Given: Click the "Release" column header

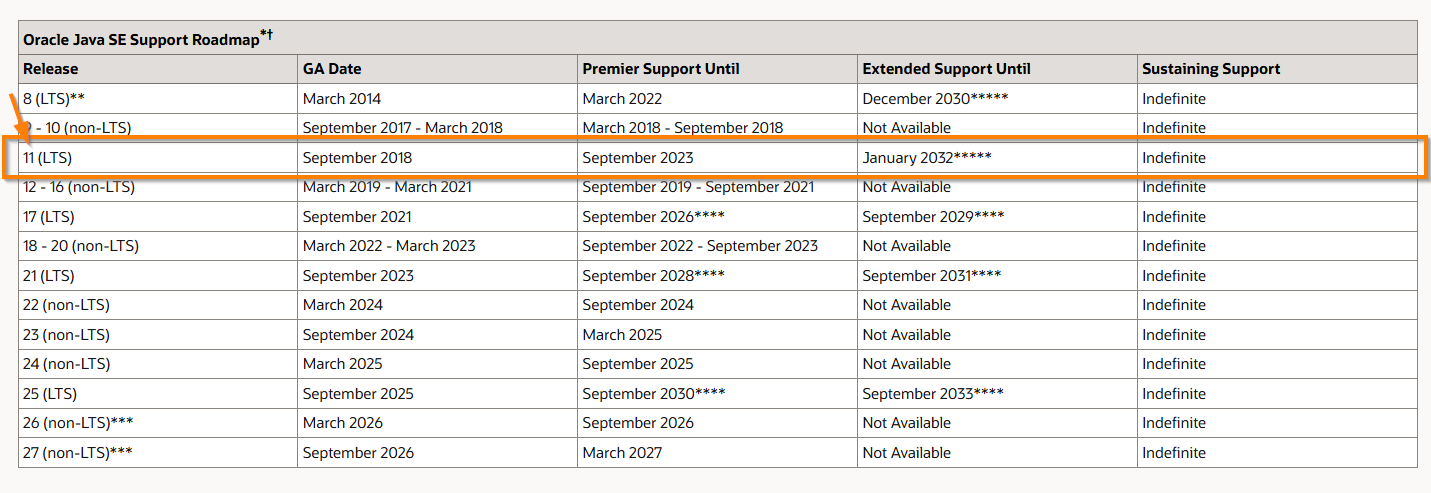Looking at the screenshot, I should 51,69.
